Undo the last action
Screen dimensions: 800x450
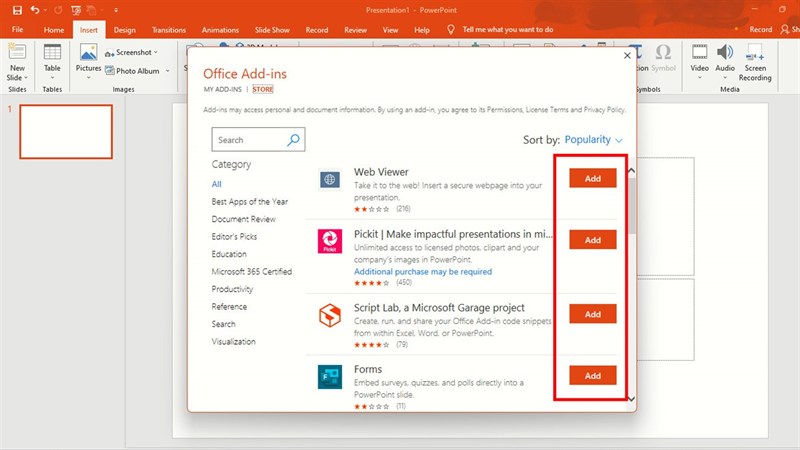[35, 10]
